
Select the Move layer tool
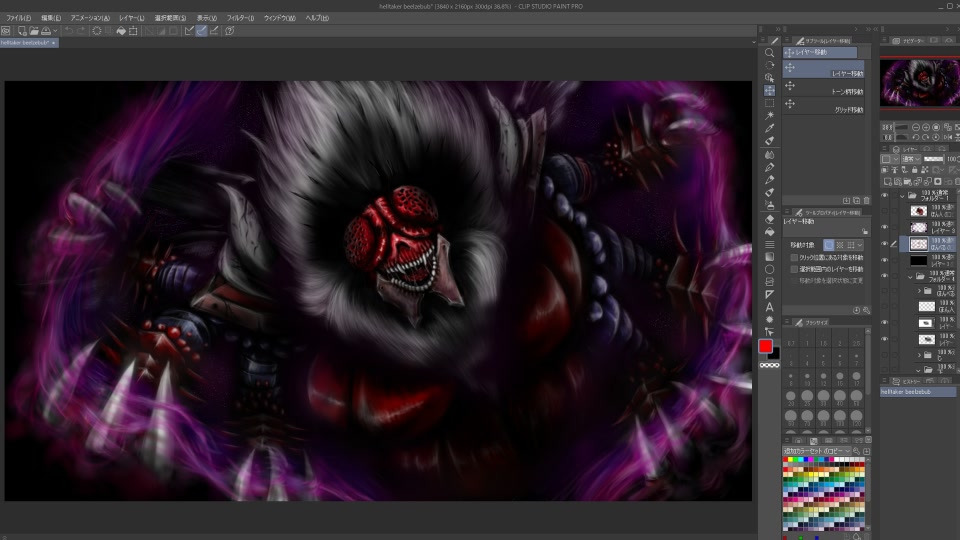pyautogui.click(x=770, y=91)
